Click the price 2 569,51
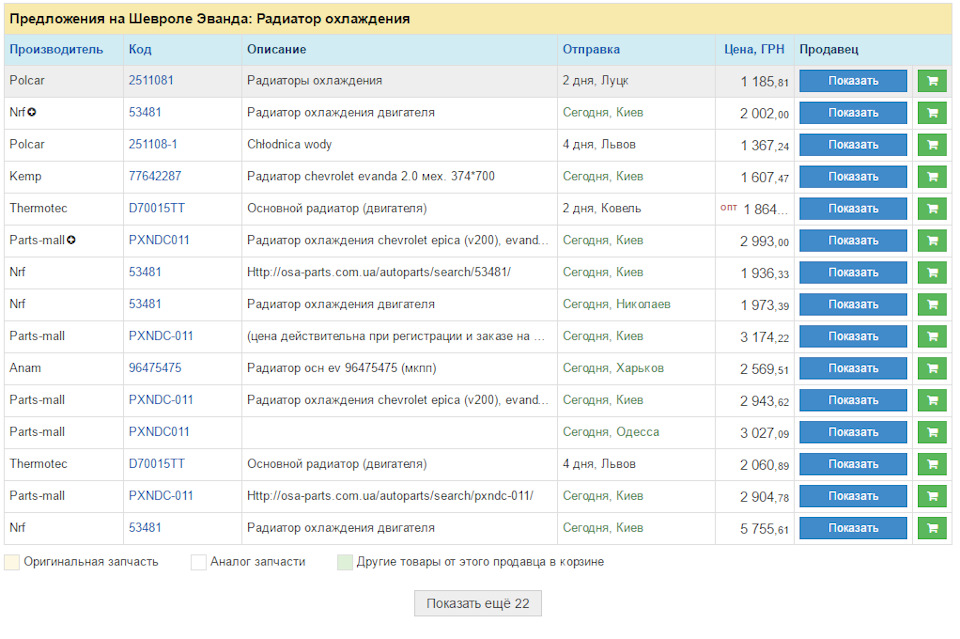 tap(764, 368)
